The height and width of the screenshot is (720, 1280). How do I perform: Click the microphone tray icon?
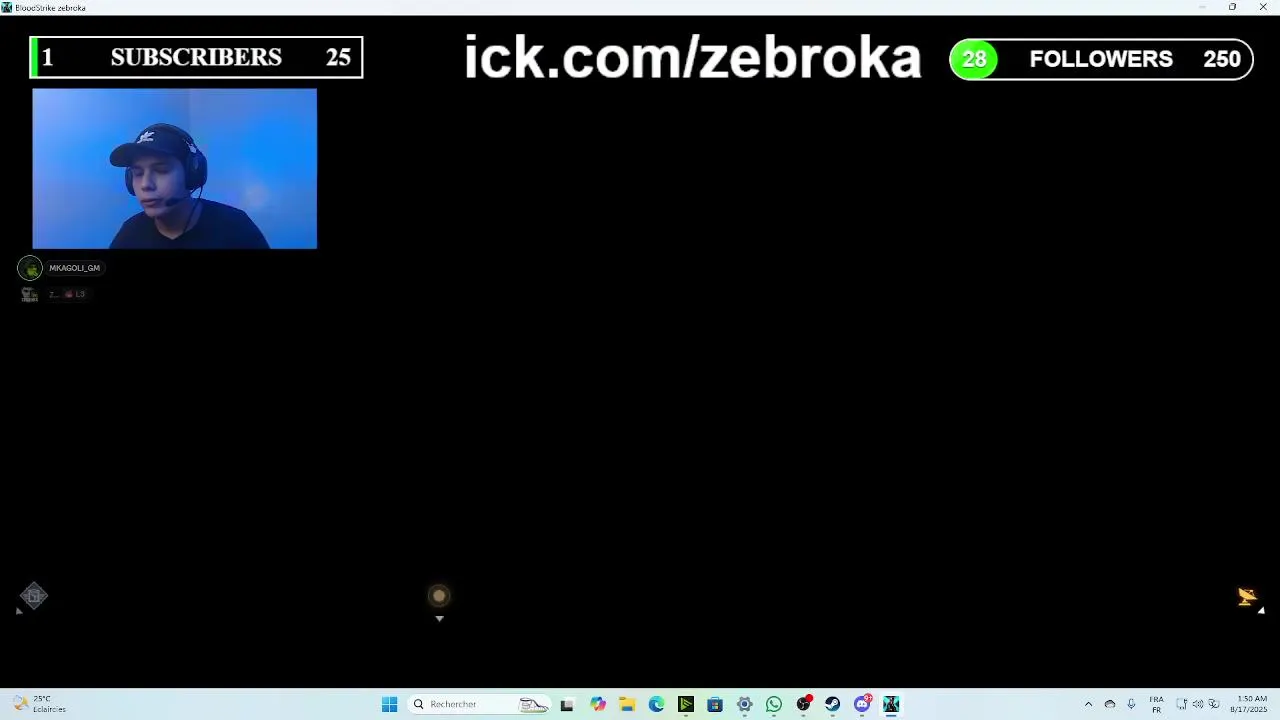click(x=1131, y=704)
